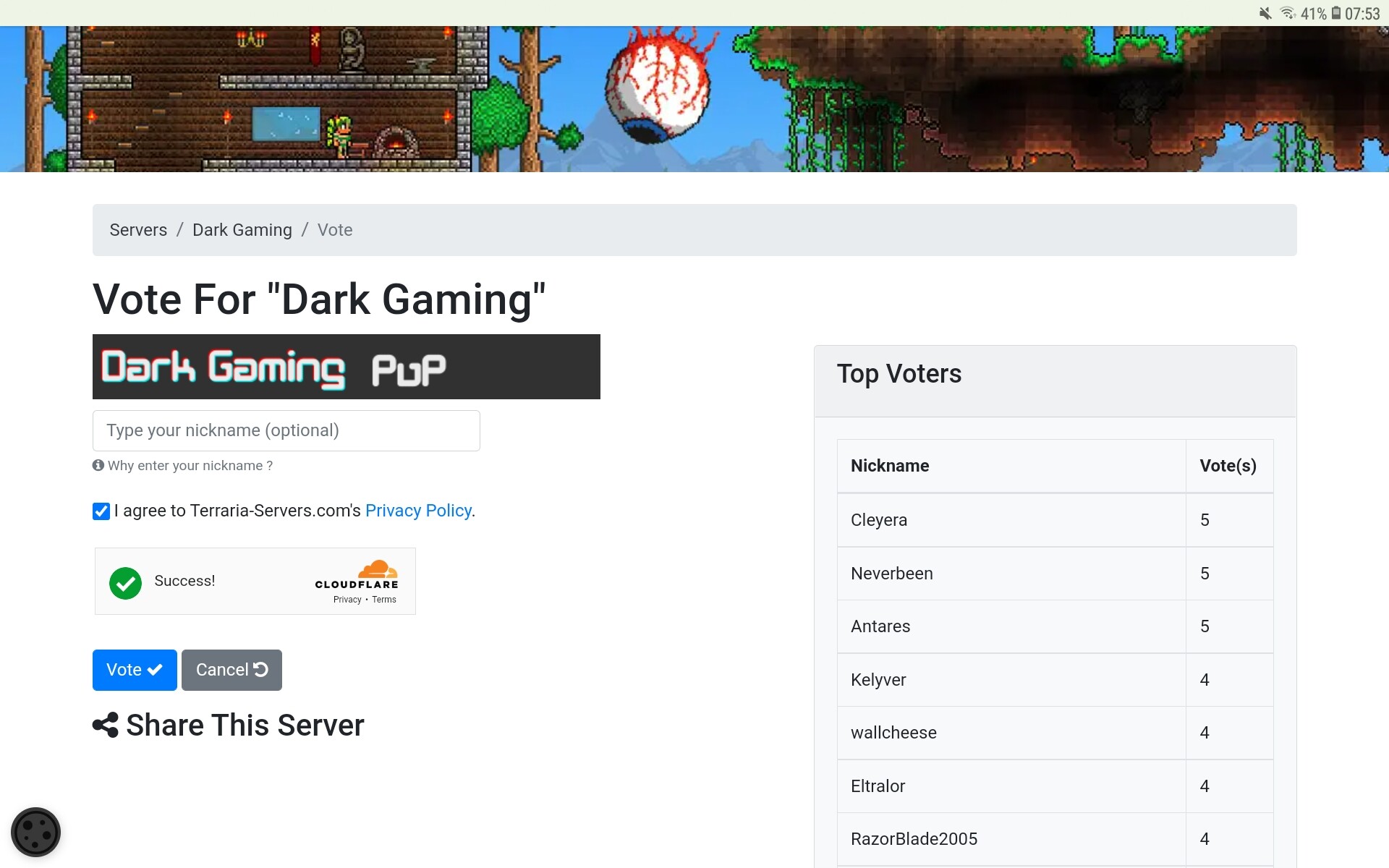
Task: Click the info icon next to nickname hint
Action: click(x=98, y=465)
